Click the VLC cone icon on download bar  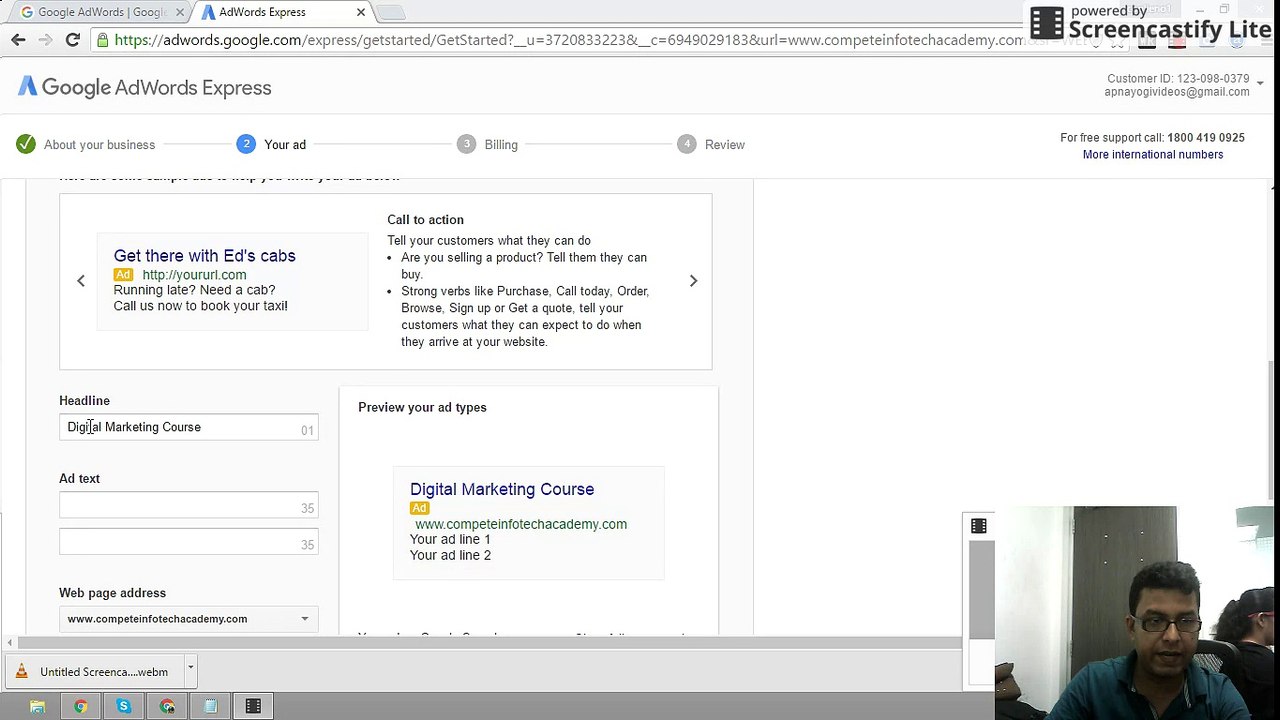pyautogui.click(x=21, y=672)
